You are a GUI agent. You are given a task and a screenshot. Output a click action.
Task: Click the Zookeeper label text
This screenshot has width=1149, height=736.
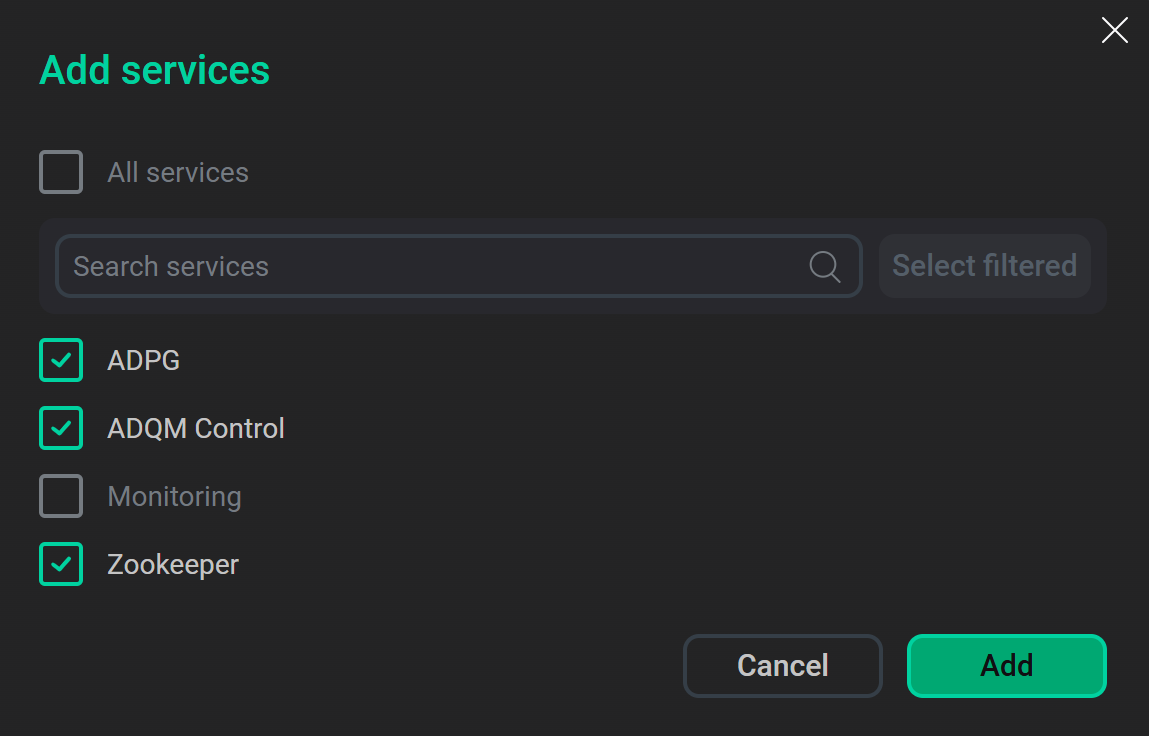(172, 564)
